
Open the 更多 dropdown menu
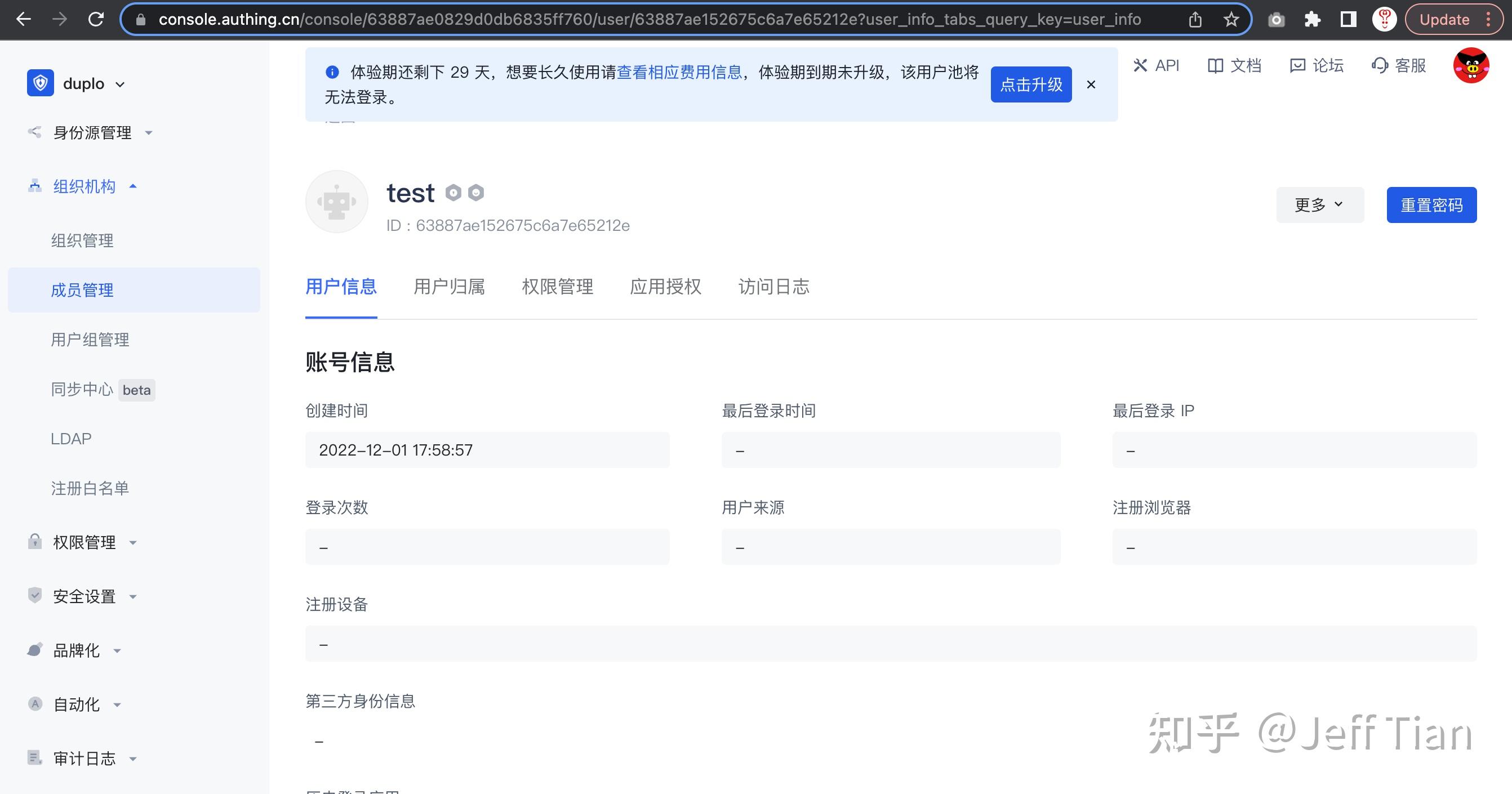coord(1319,204)
